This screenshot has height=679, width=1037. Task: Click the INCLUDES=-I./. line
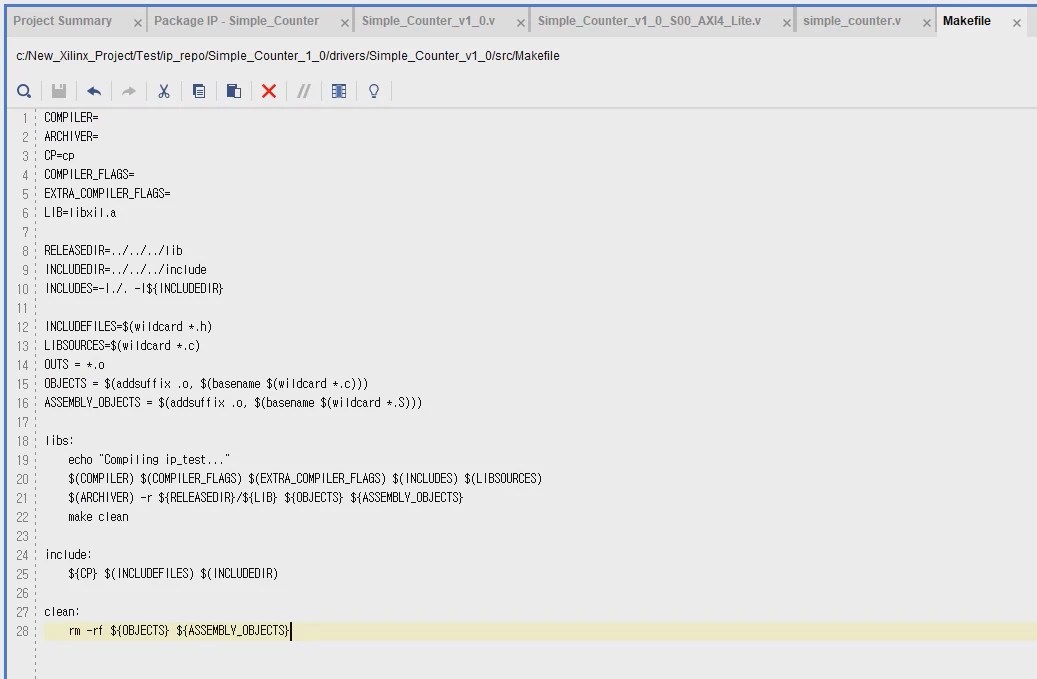pyautogui.click(x=134, y=289)
